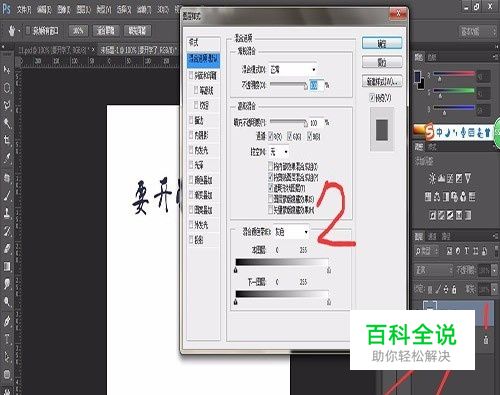Open the 挖空 (Knockout) dropdown

[x=279, y=152]
